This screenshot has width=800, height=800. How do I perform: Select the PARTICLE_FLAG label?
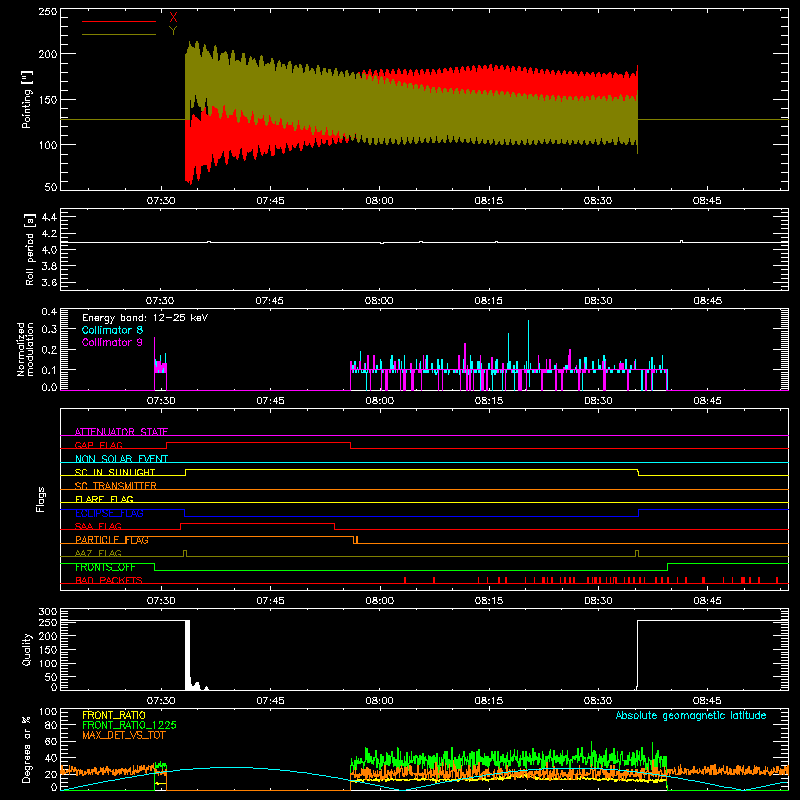point(112,540)
